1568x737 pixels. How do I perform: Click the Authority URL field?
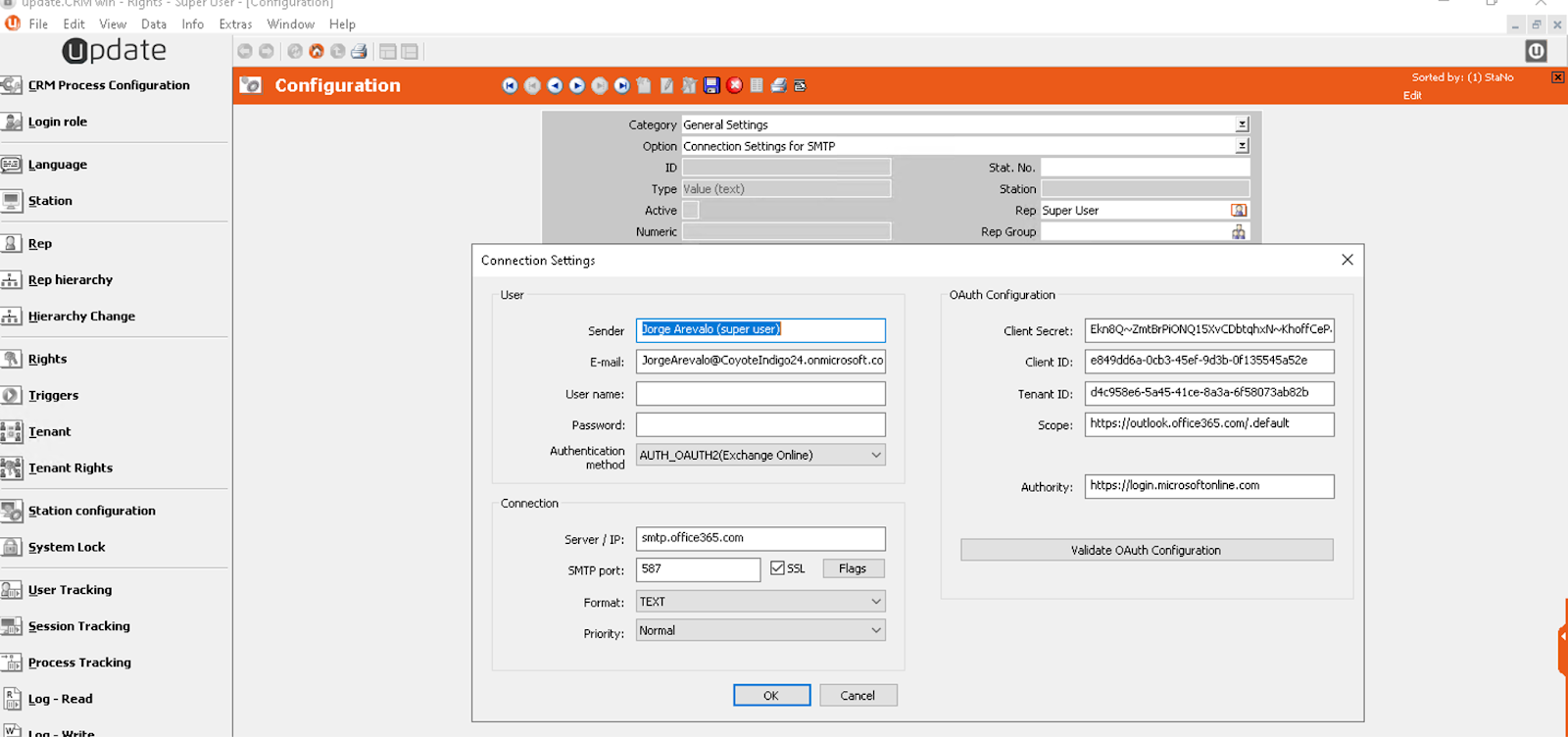pos(1209,486)
